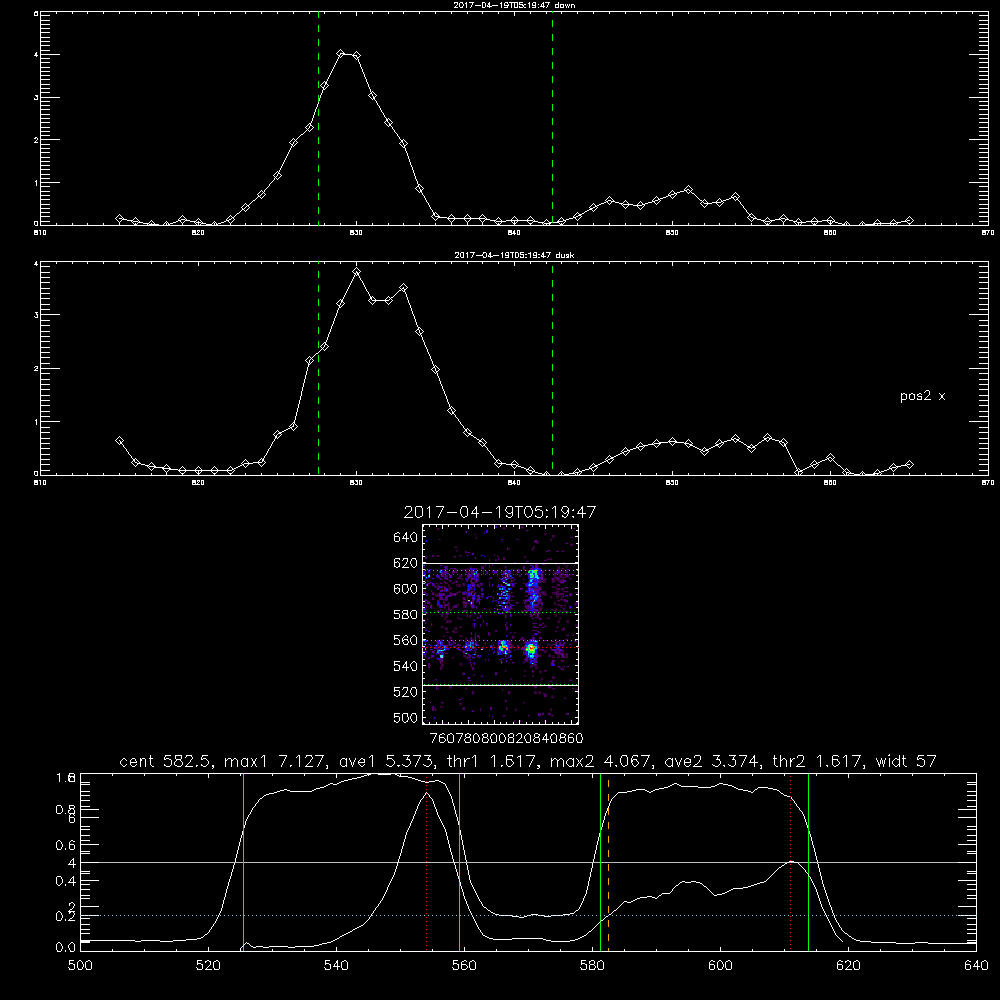Click the green vertical line near 525 in bottom plot
Screen dimensions: 1000x1000
pos(243,862)
